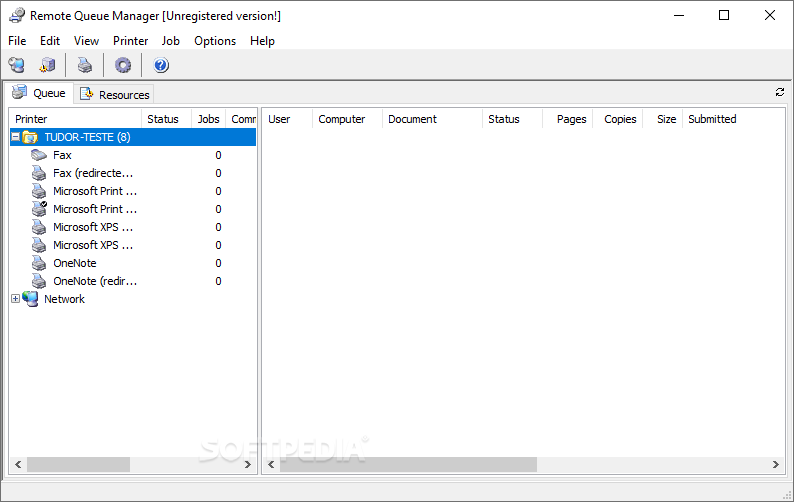The width and height of the screenshot is (794, 502).
Task: Click the job list Status column header
Action: pyautogui.click(x=512, y=119)
